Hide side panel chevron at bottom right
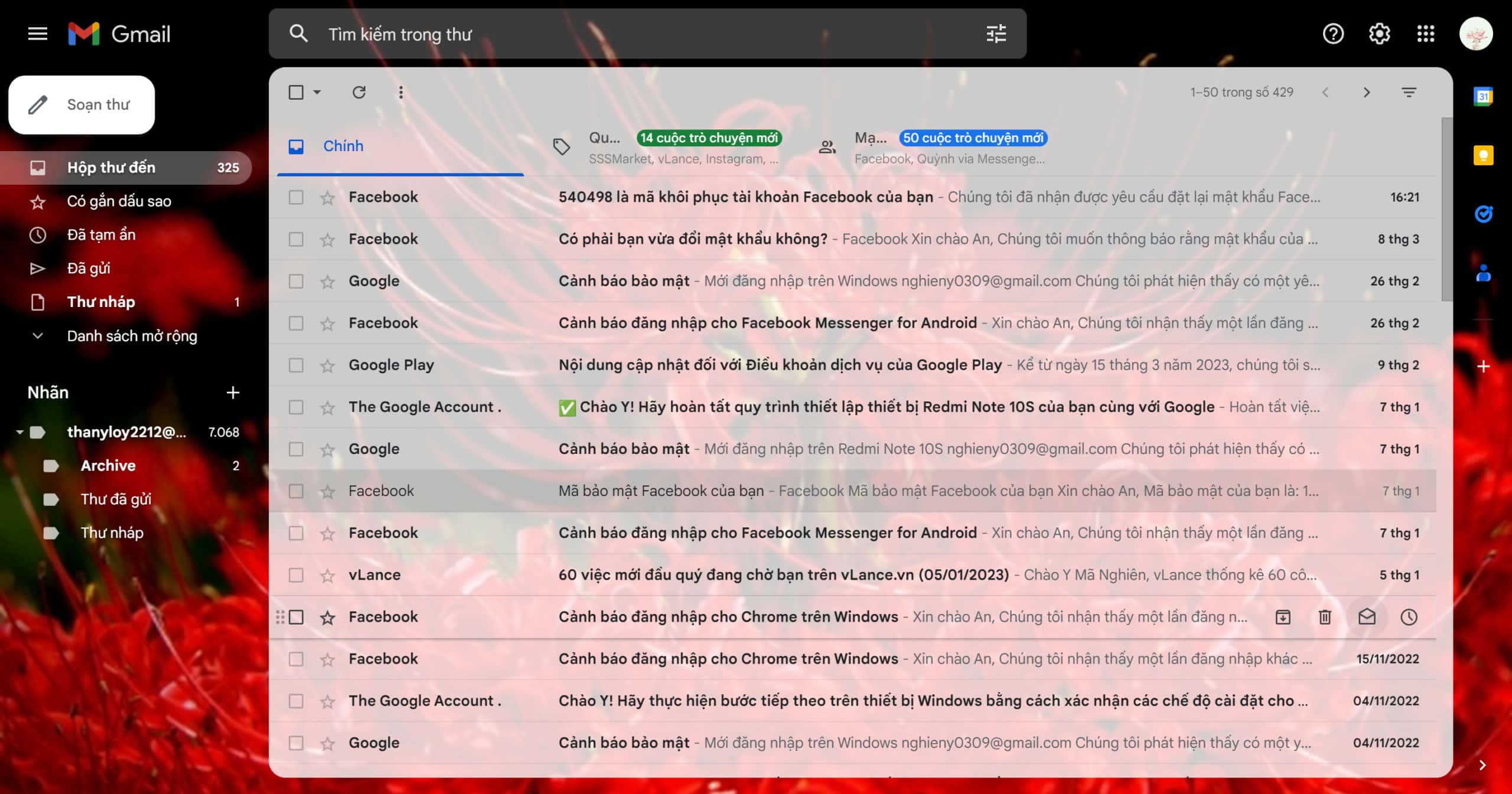 1482,766
